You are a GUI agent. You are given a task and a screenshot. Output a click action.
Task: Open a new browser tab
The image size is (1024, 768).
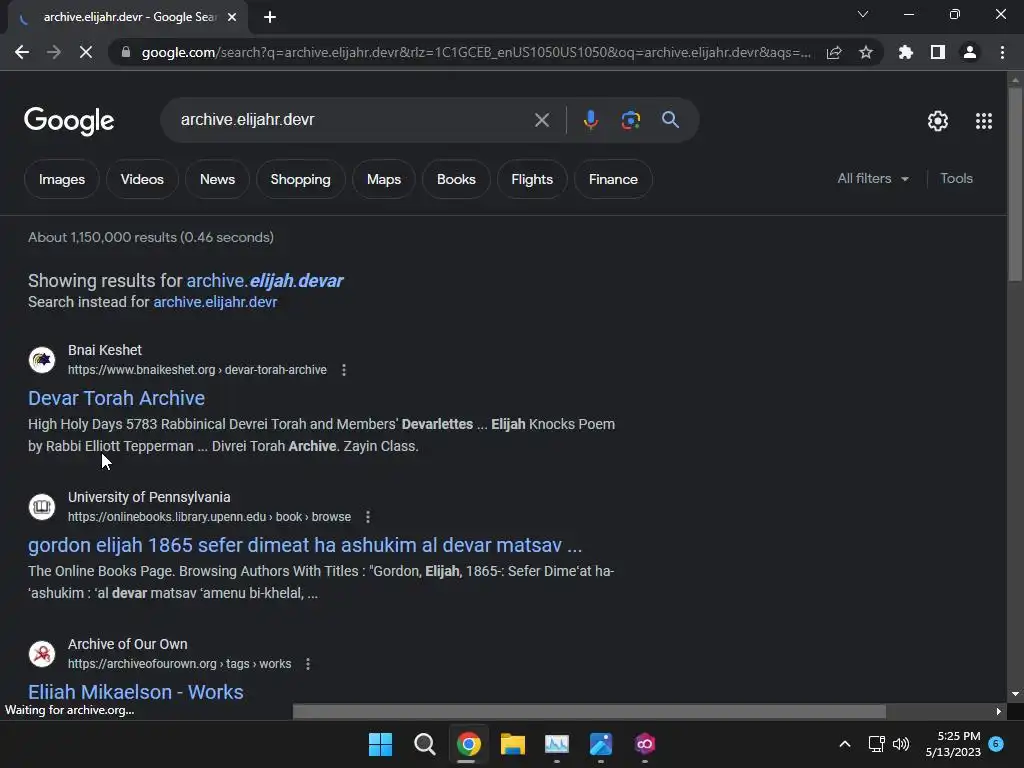[x=270, y=18]
